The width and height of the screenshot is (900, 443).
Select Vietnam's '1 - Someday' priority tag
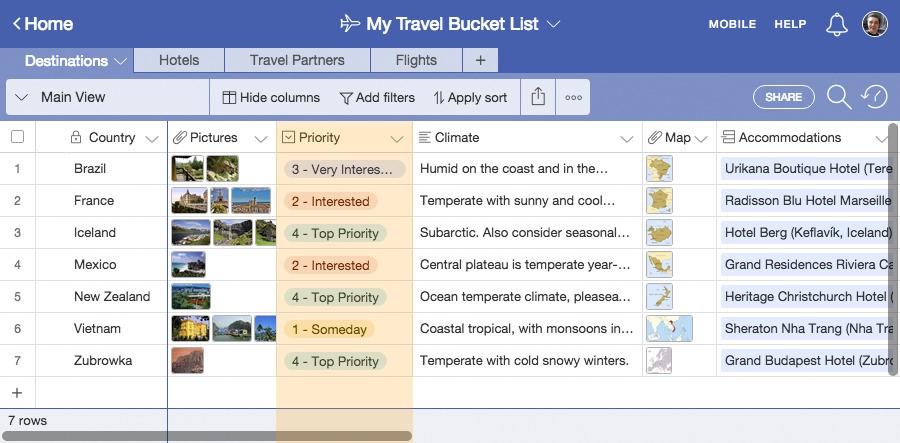329,329
